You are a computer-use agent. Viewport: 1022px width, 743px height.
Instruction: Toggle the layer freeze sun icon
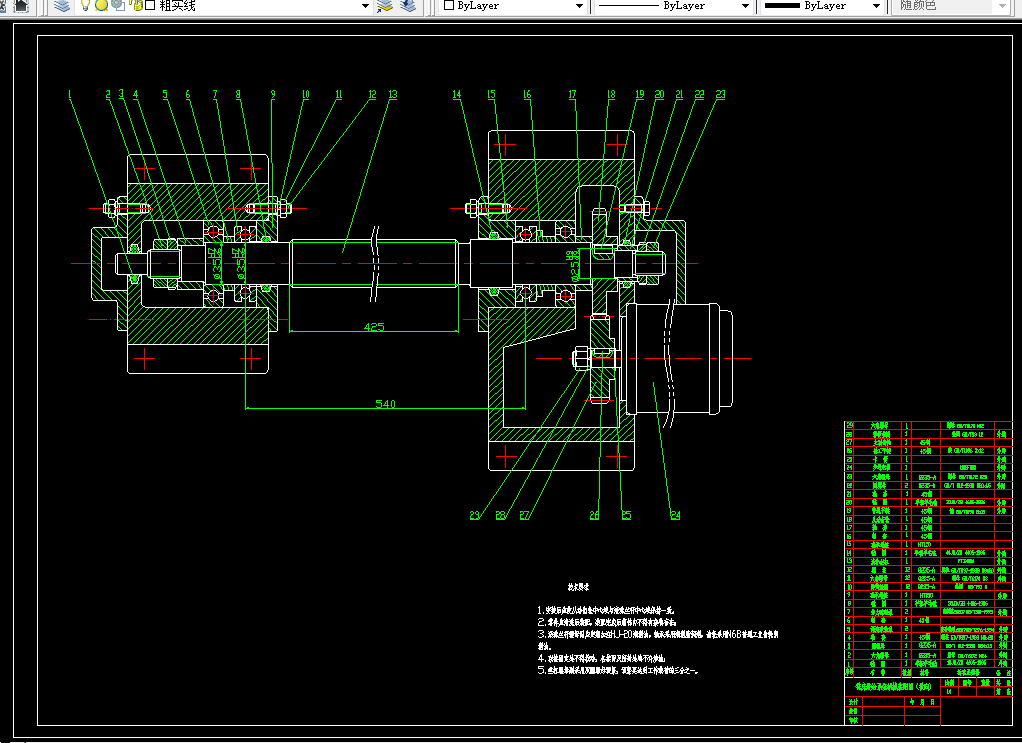pyautogui.click(x=102, y=6)
